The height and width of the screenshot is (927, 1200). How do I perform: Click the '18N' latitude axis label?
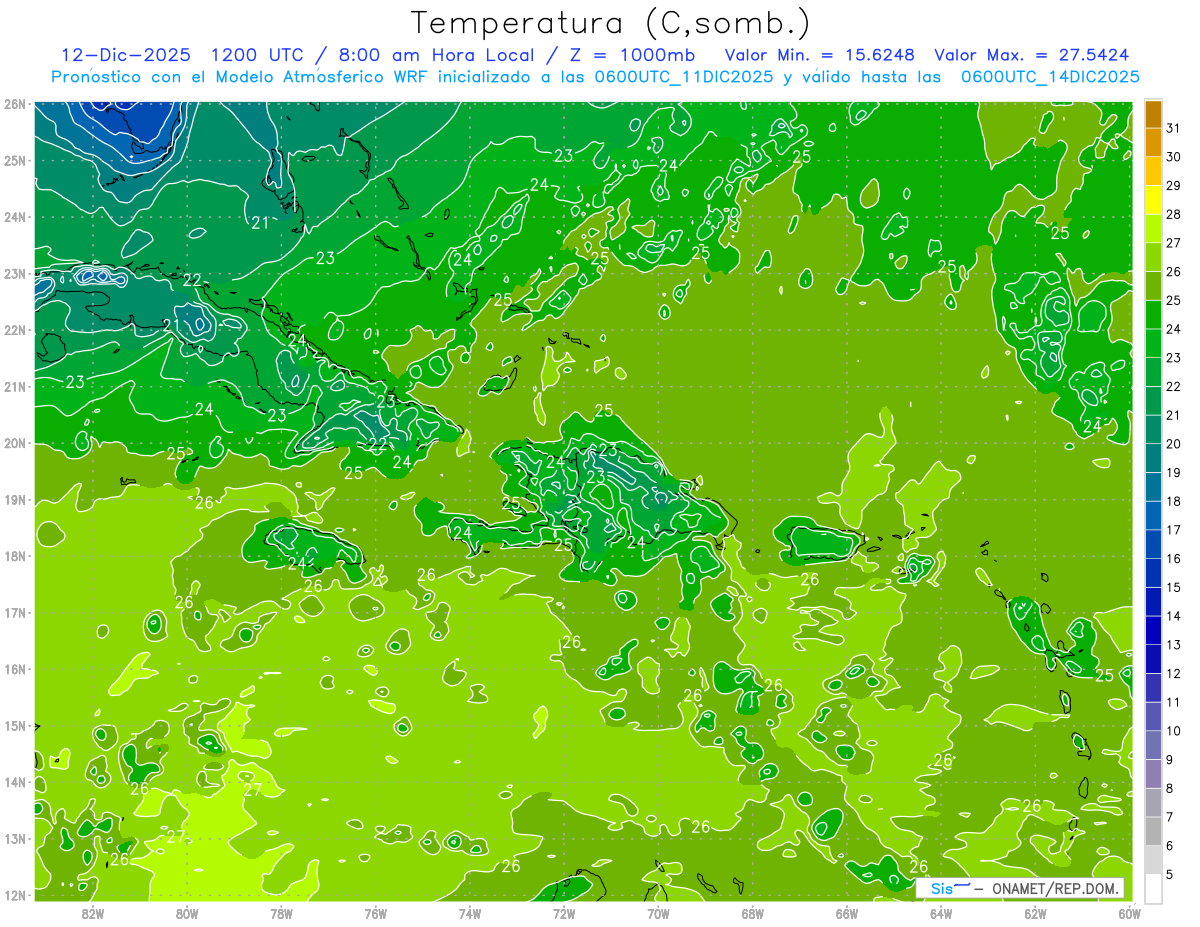pos(14,556)
